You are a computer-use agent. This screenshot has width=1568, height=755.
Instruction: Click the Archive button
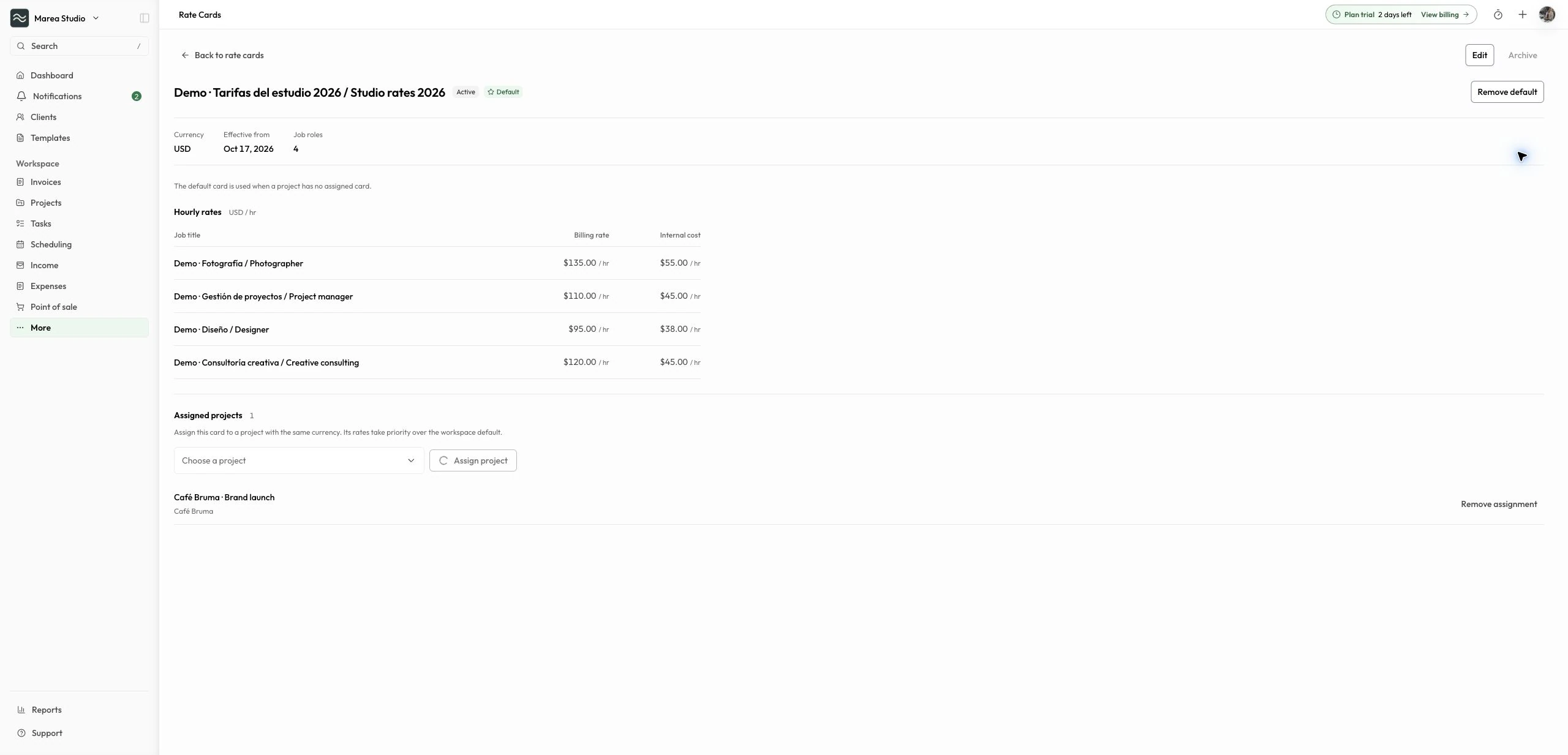click(1522, 55)
